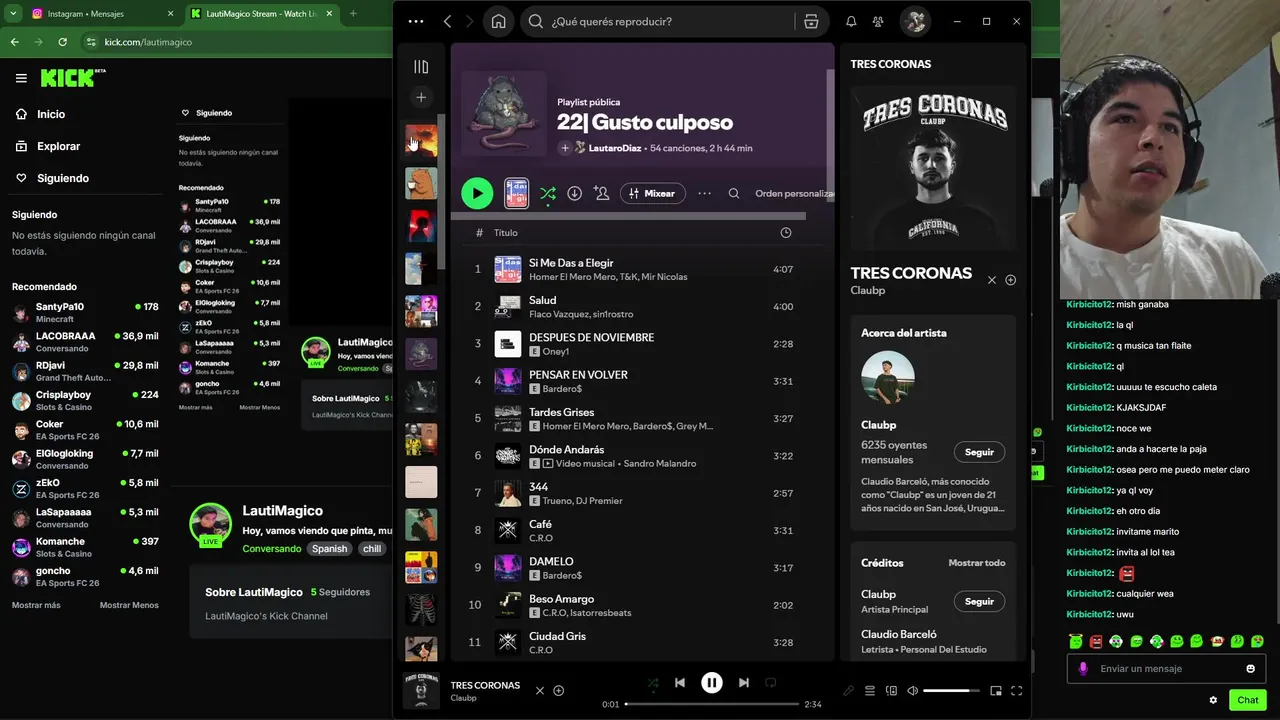Toggle shuffle in player bar
This screenshot has height=720, width=1280.
click(653, 683)
